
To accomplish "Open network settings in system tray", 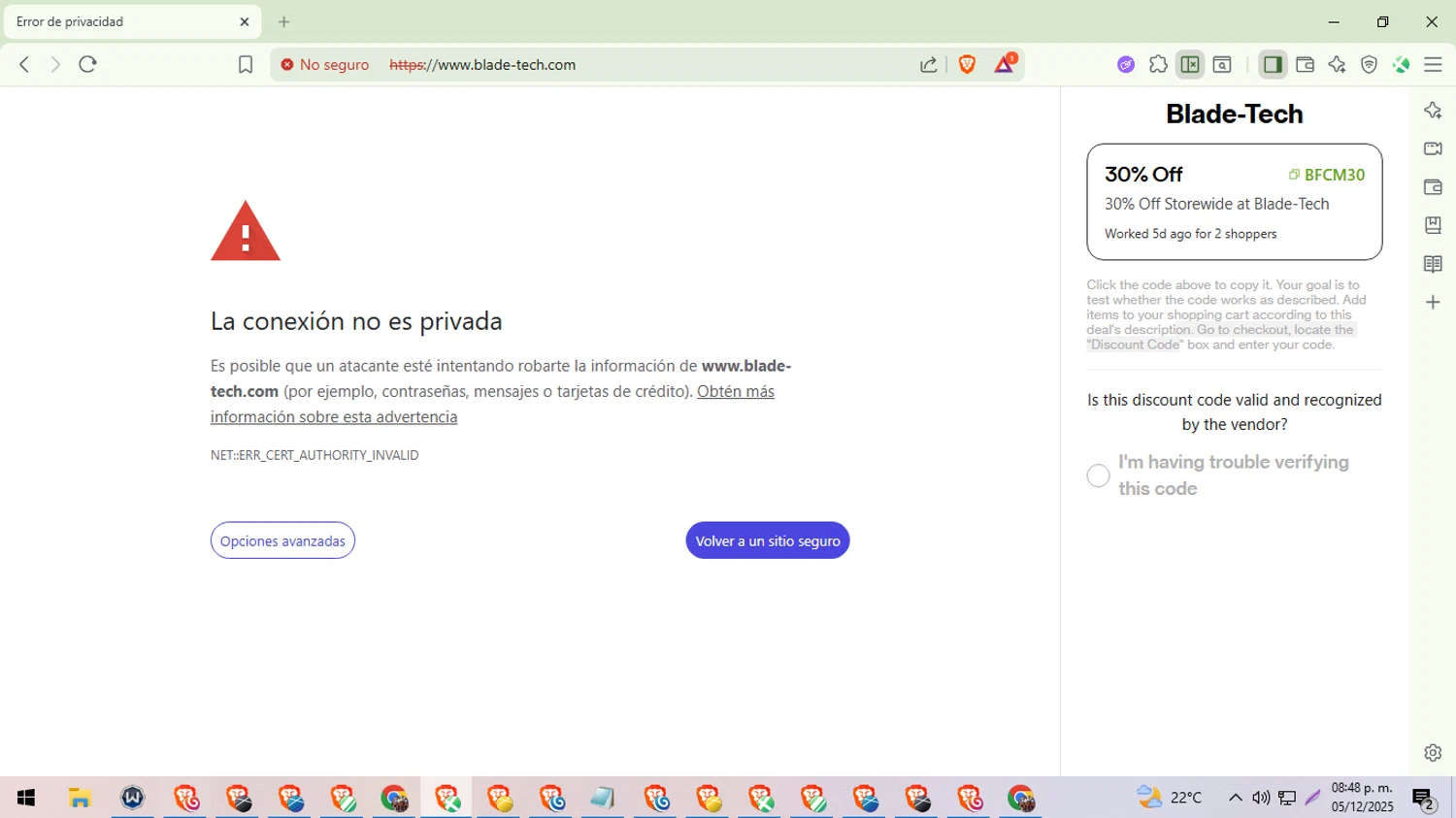I will pyautogui.click(x=1287, y=798).
